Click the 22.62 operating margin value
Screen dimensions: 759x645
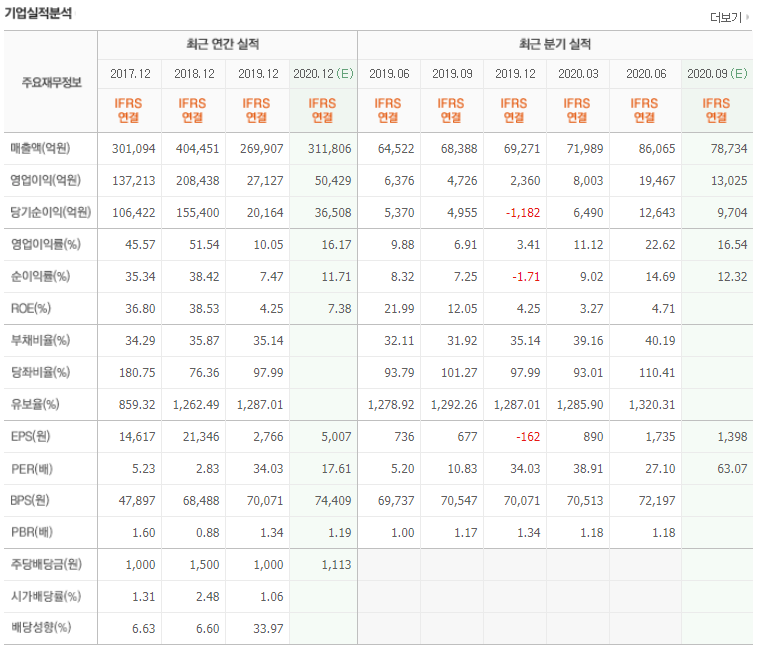(660, 245)
